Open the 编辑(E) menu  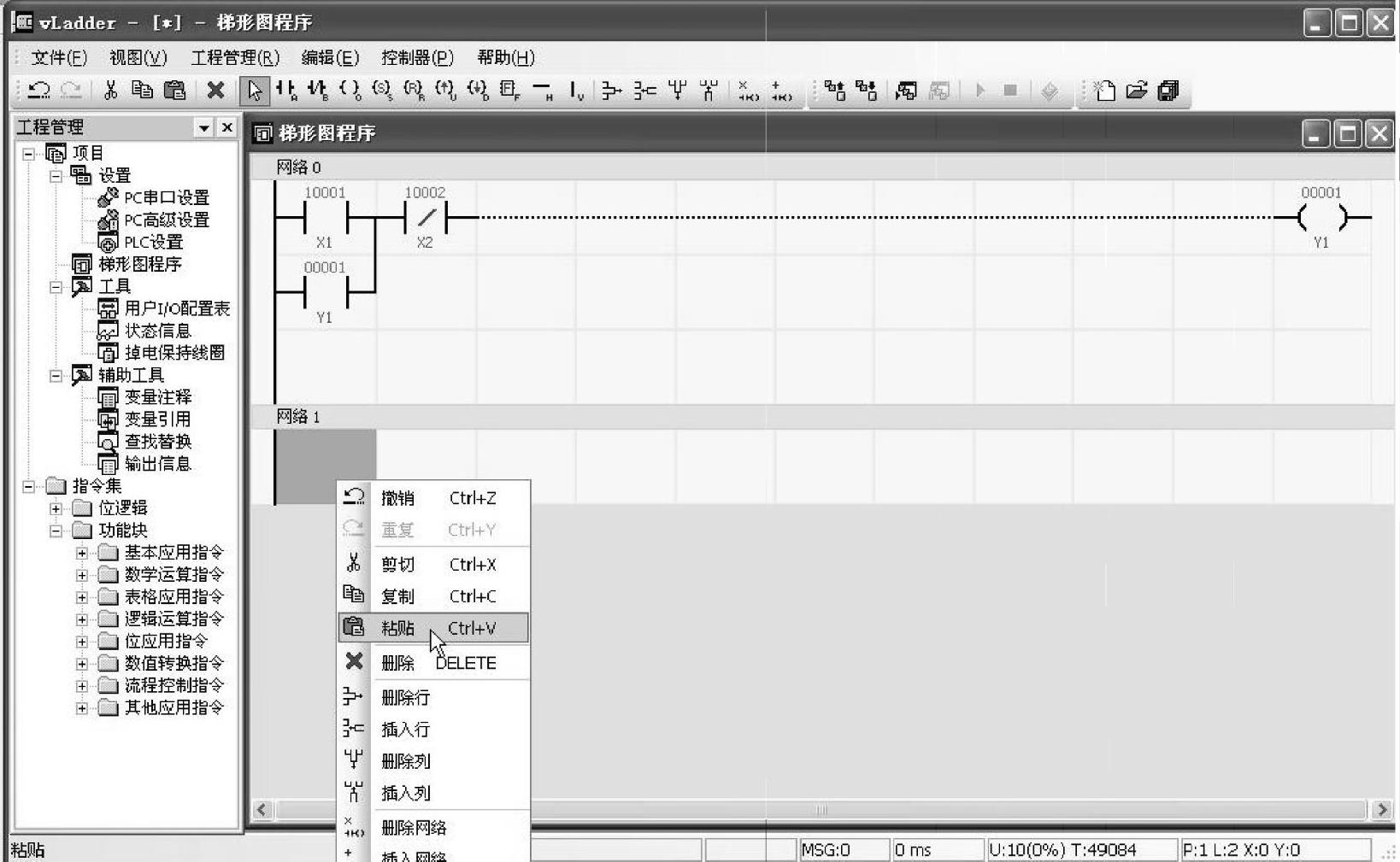click(330, 57)
